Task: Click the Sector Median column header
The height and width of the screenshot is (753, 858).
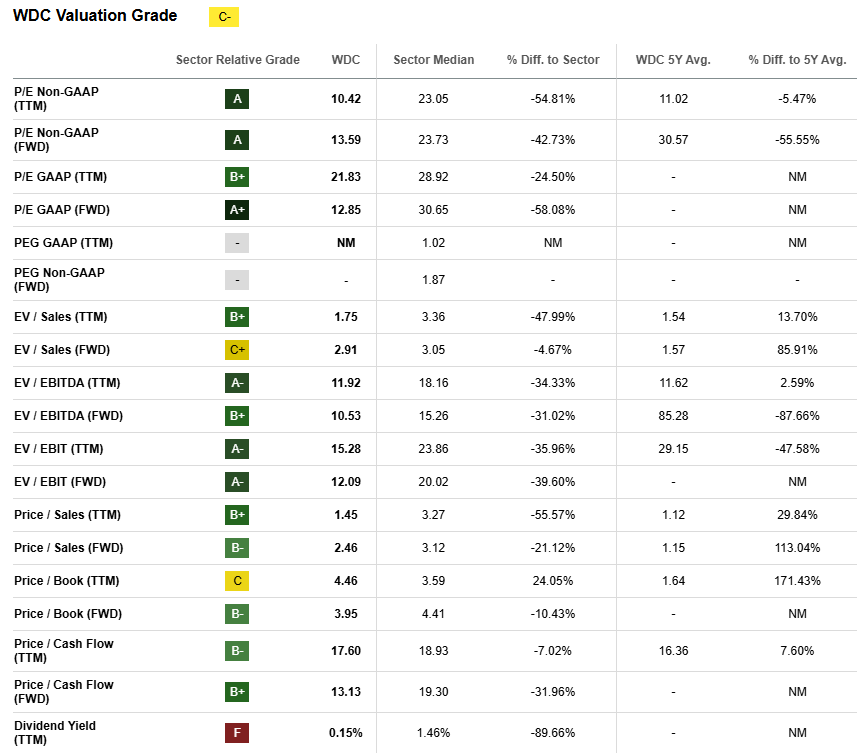Action: click(x=433, y=60)
